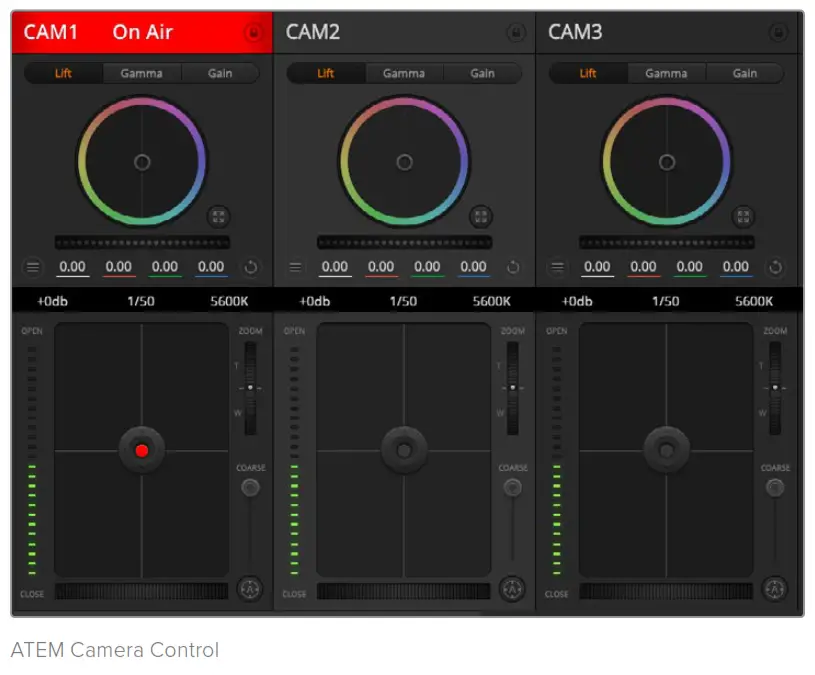Trigger CAM2 auto focus button
815x675 pixels.
512,589
